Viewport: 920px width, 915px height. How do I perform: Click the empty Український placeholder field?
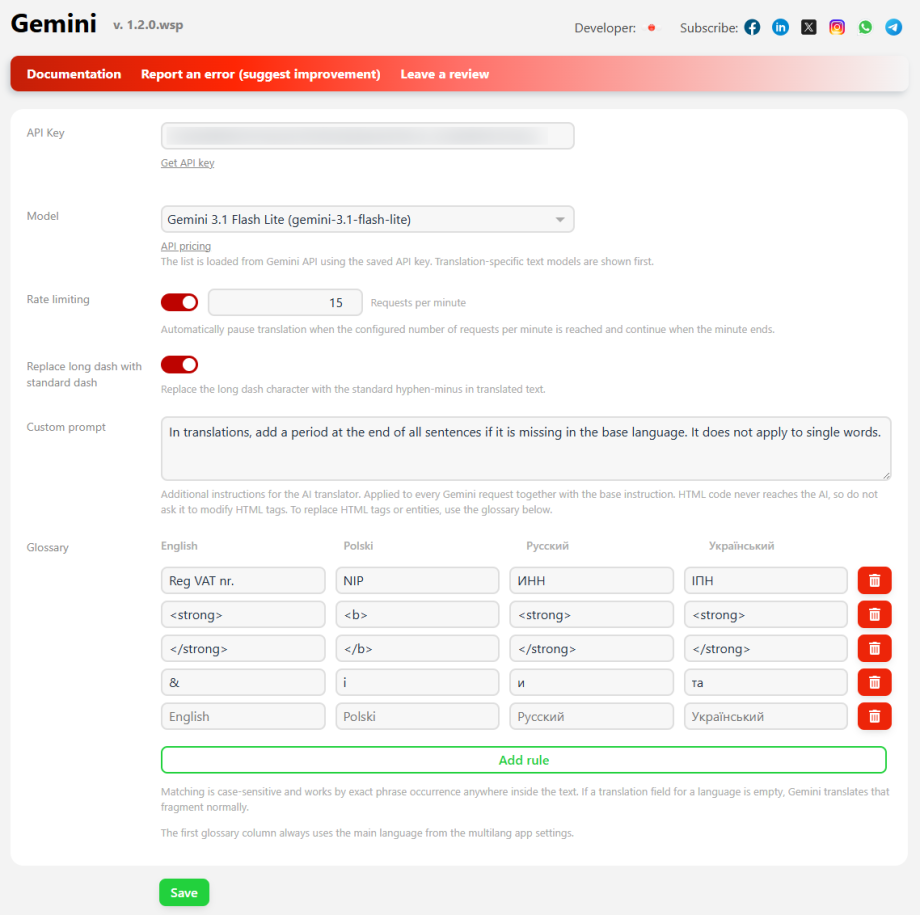(x=766, y=717)
